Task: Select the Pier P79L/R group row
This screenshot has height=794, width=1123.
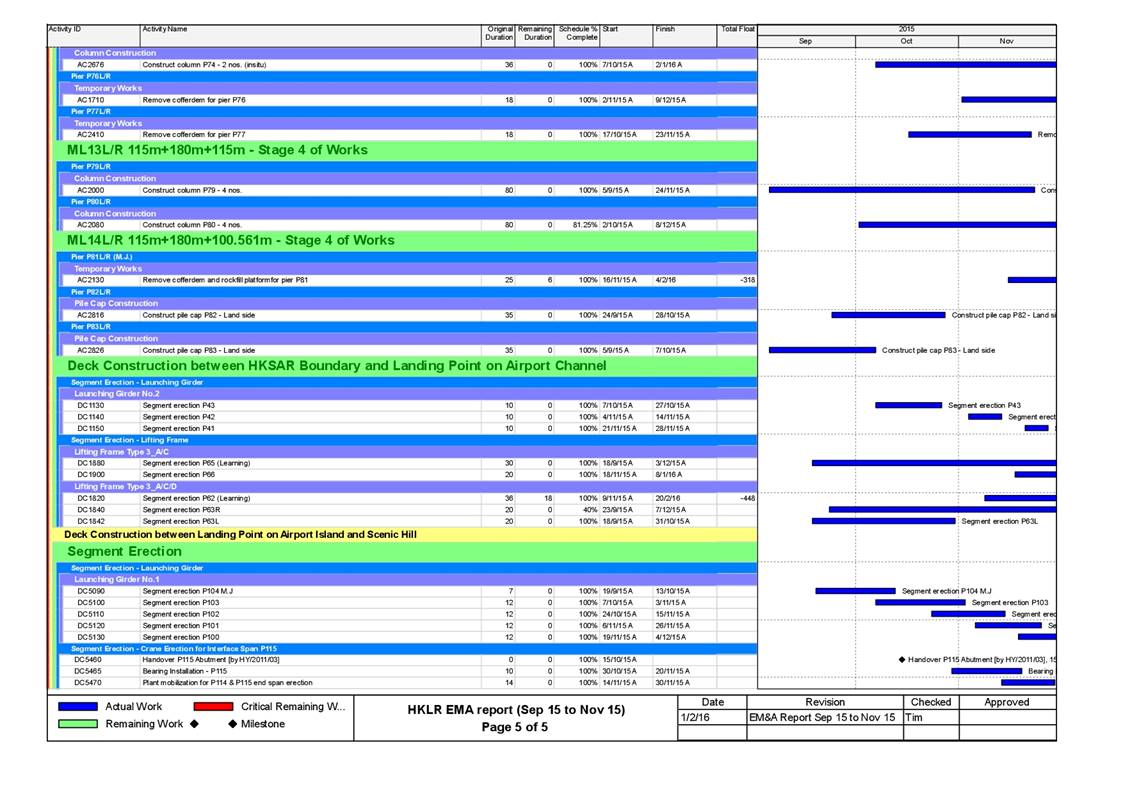Action: point(407,167)
